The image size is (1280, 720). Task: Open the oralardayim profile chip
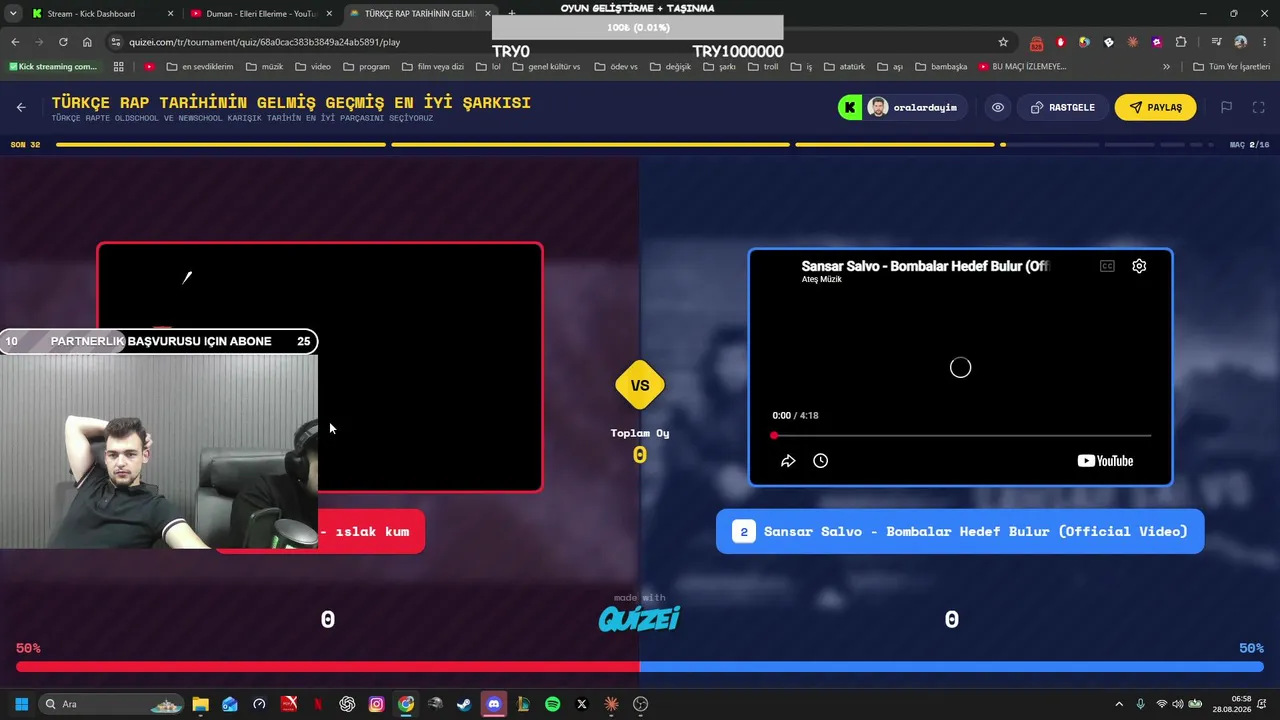(x=902, y=107)
